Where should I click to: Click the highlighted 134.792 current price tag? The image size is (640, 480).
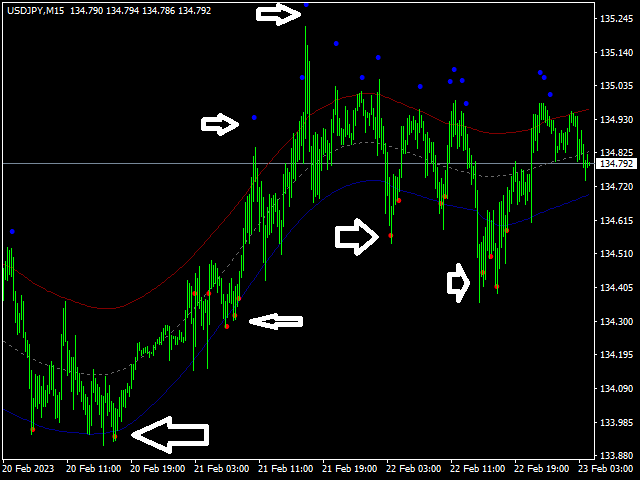point(616,164)
